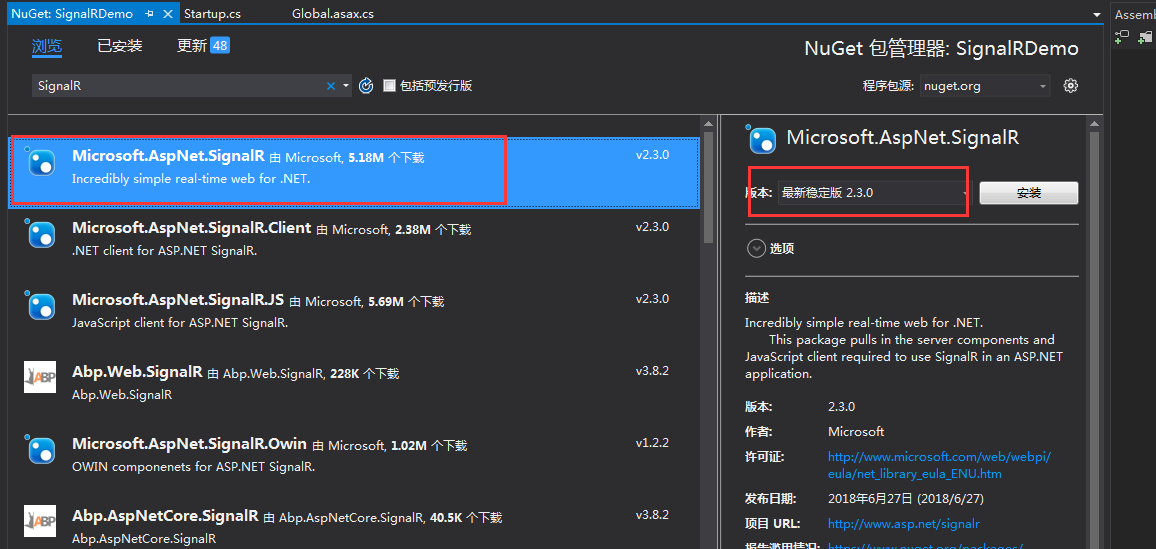Click the Microsoft.AspNet.SignalR.JS package icon

(x=41, y=305)
